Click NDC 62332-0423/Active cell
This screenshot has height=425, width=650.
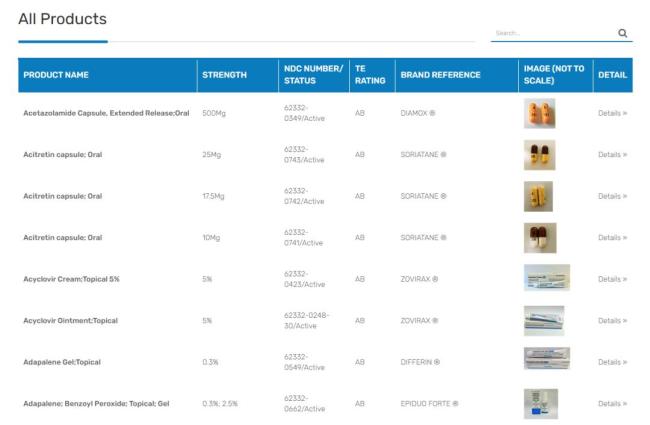[x=304, y=279]
